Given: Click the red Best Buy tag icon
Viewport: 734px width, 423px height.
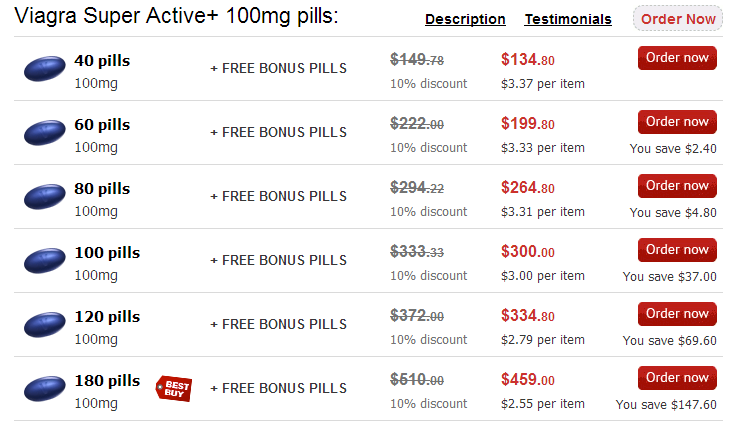Looking at the screenshot, I should pos(174,388).
